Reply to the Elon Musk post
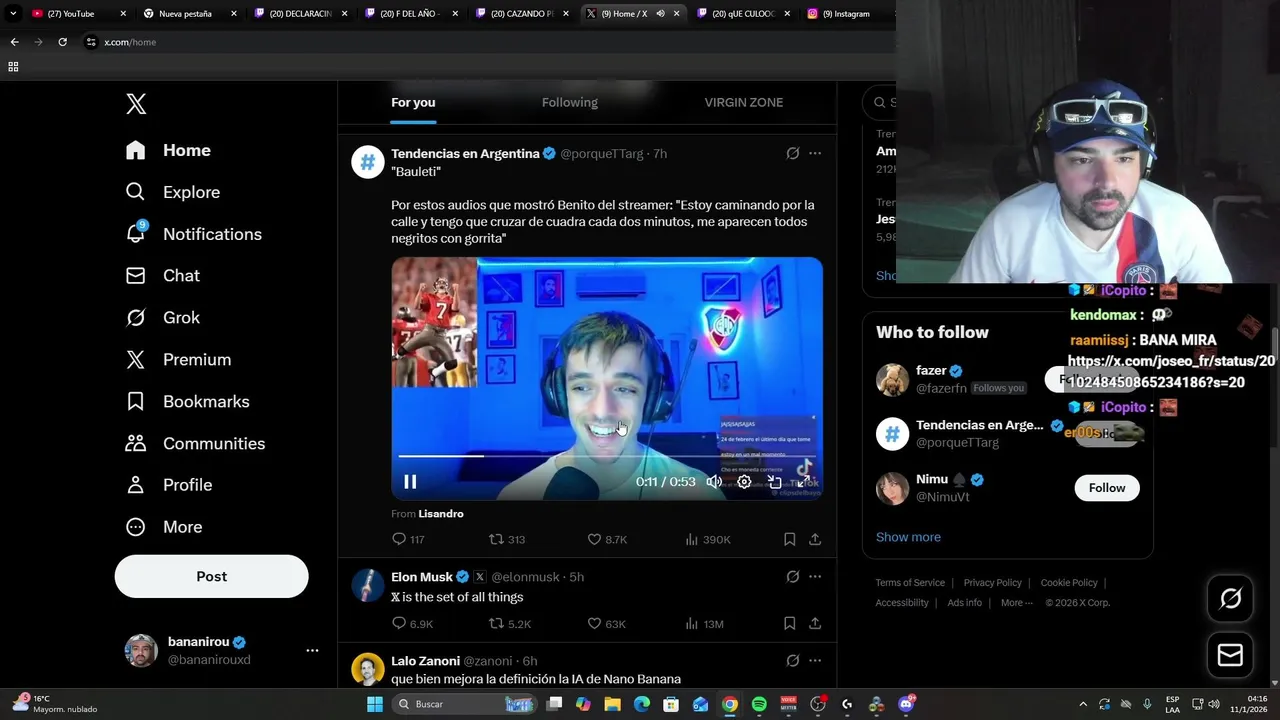The image size is (1280, 720). tap(412, 623)
